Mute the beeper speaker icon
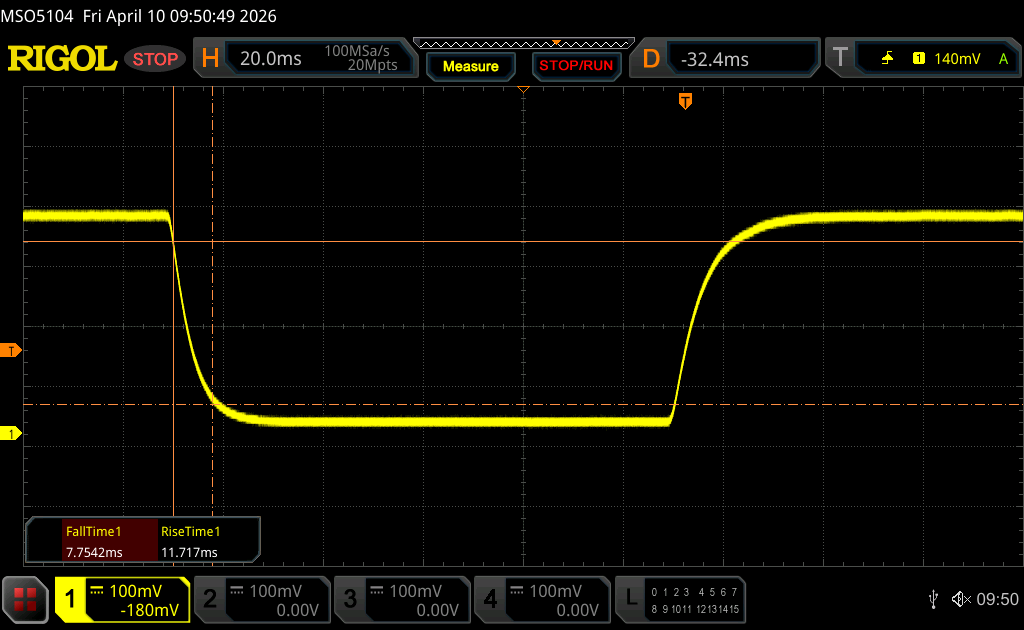This screenshot has width=1024, height=630. pos(960,599)
